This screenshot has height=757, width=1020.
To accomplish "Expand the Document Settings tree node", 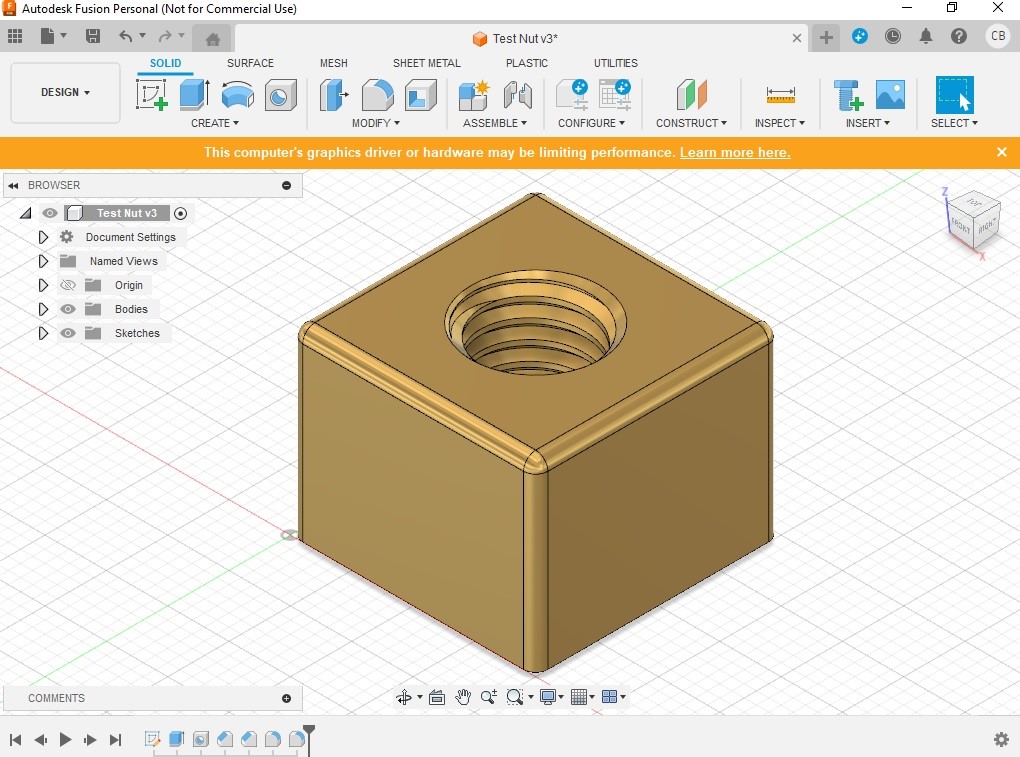I will pos(43,237).
